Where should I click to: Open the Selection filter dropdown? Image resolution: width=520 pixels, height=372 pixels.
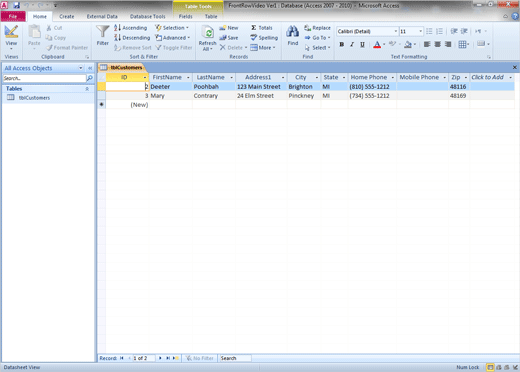click(x=172, y=28)
